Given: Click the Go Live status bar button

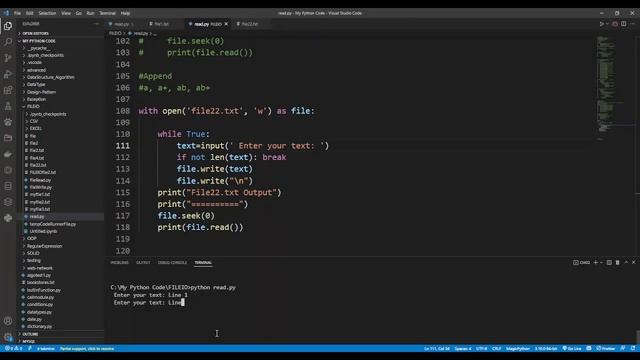Looking at the screenshot, I should click(572, 349).
